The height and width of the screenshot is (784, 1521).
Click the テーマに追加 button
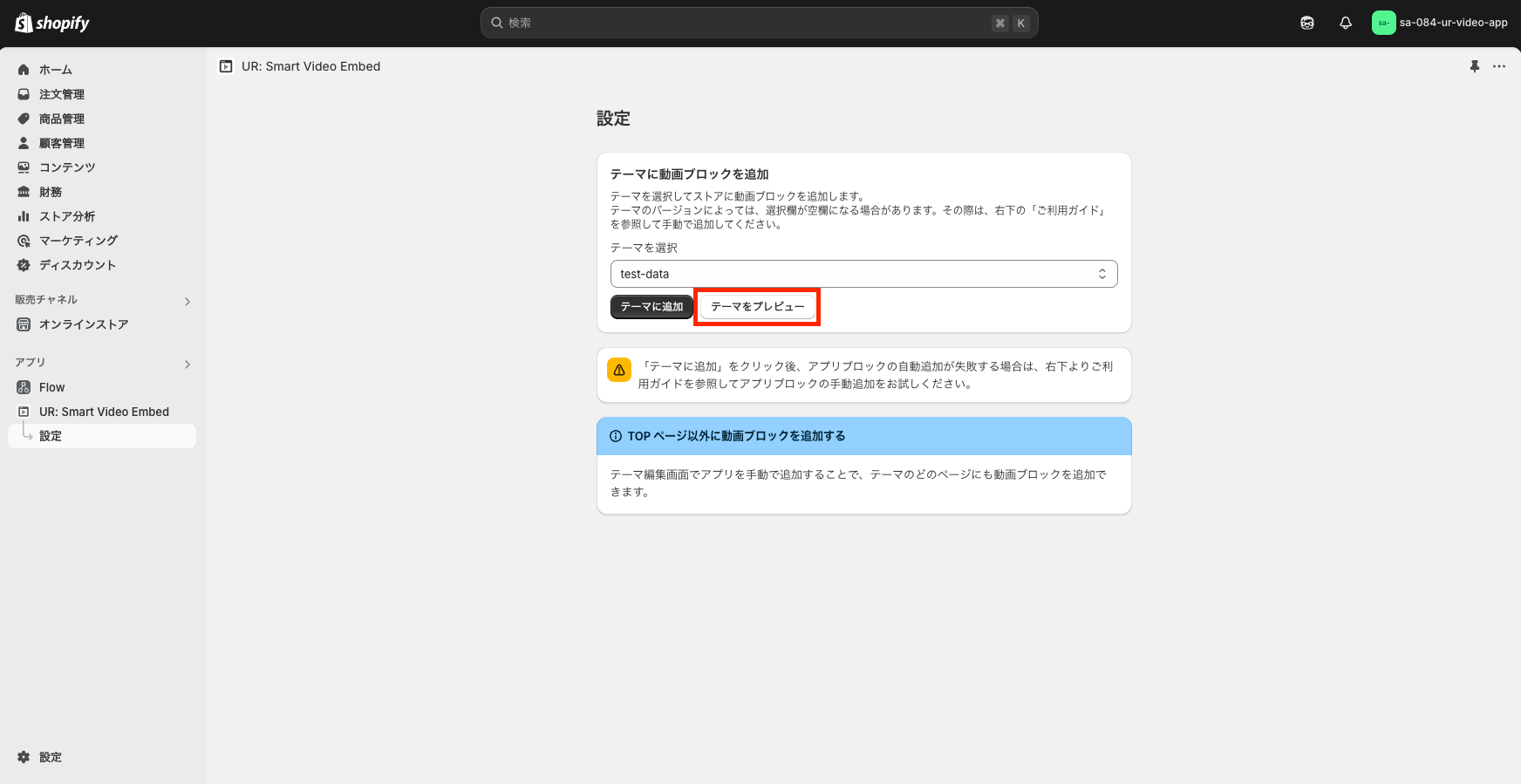coord(651,307)
